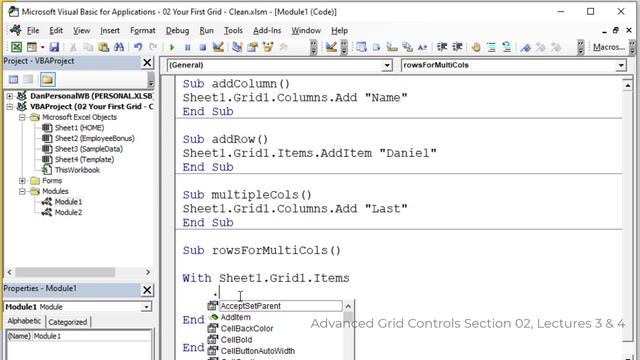Click Design Mode icon right after Reset
This screenshot has height=360, width=640.
point(218,47)
